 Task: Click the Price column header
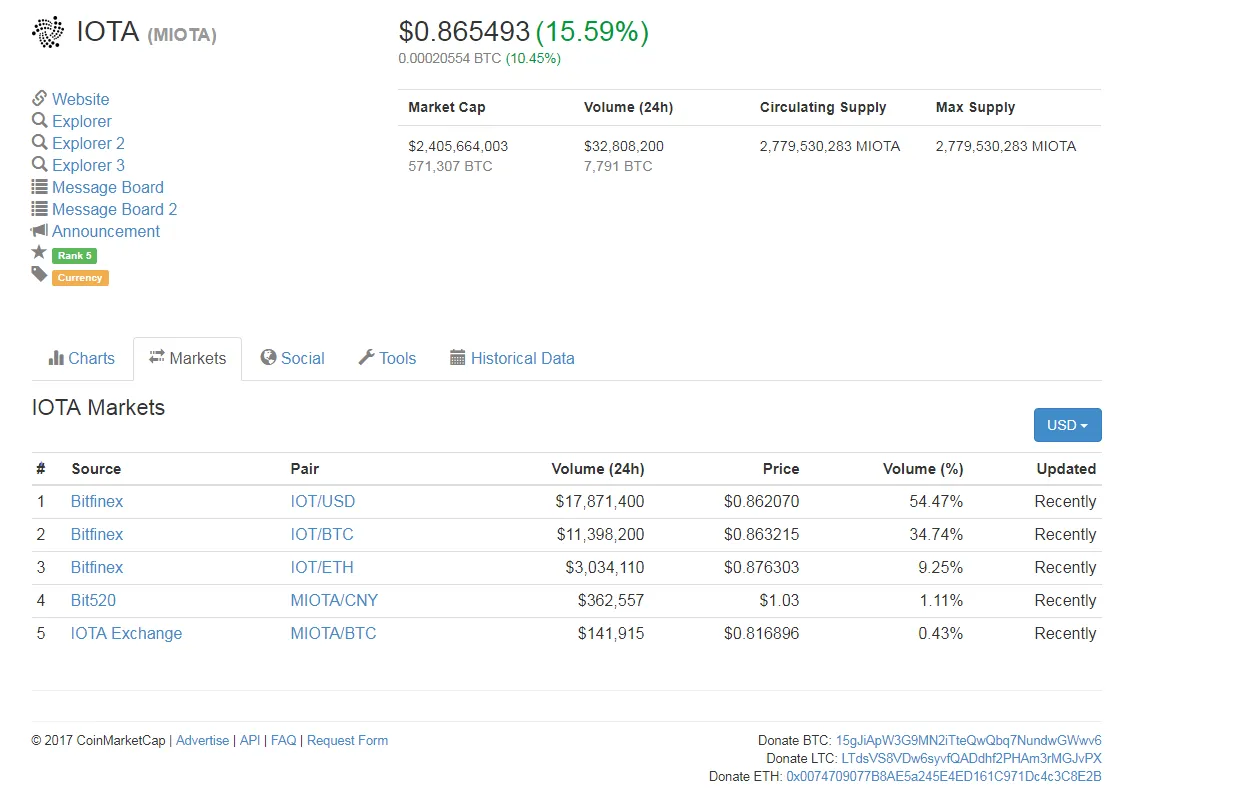pos(781,468)
